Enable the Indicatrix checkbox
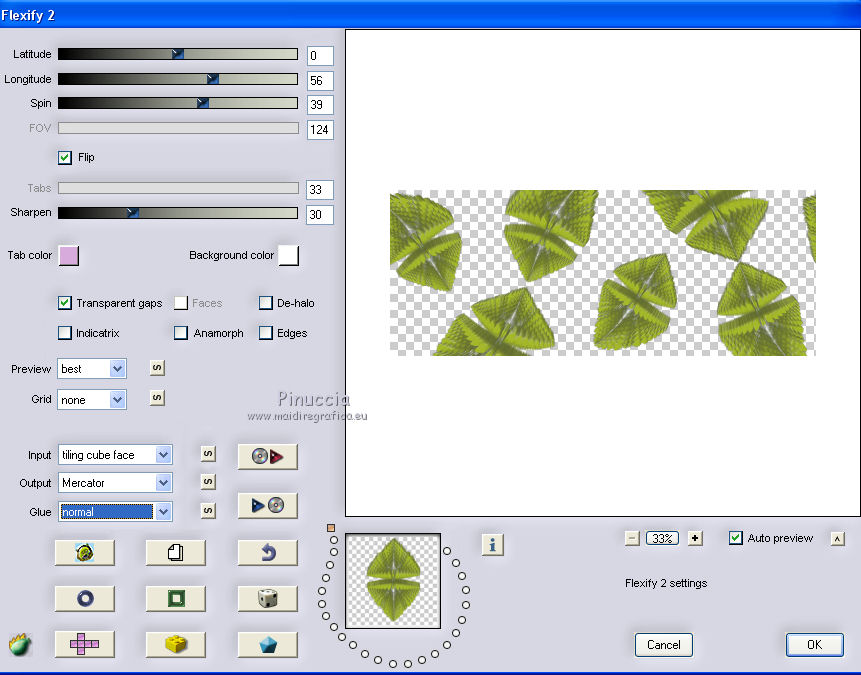This screenshot has width=861, height=675. pyautogui.click(x=65, y=333)
